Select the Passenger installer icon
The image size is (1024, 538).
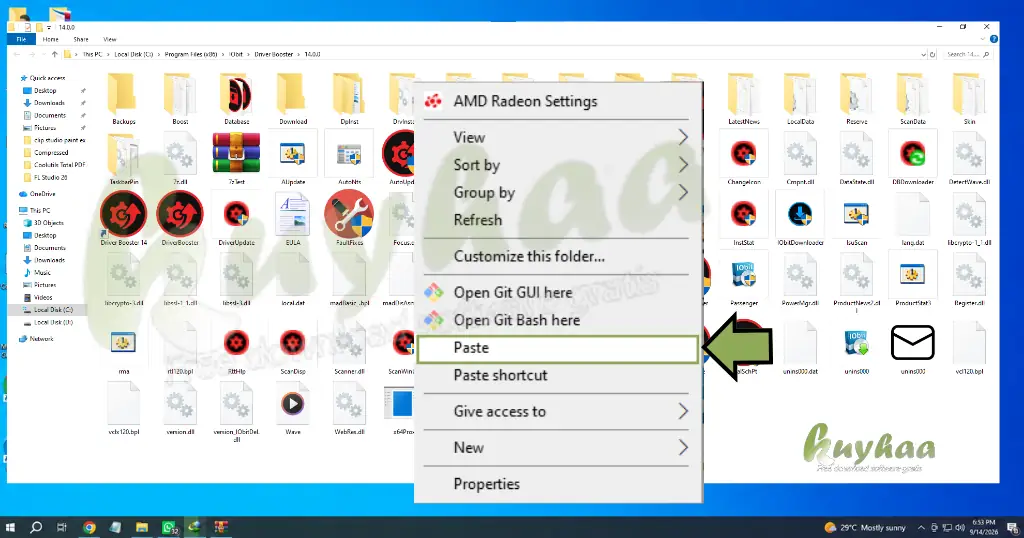tap(743, 275)
